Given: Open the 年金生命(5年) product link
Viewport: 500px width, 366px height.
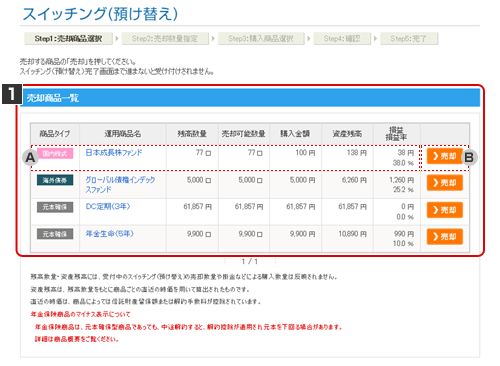Looking at the screenshot, I should point(109,234).
